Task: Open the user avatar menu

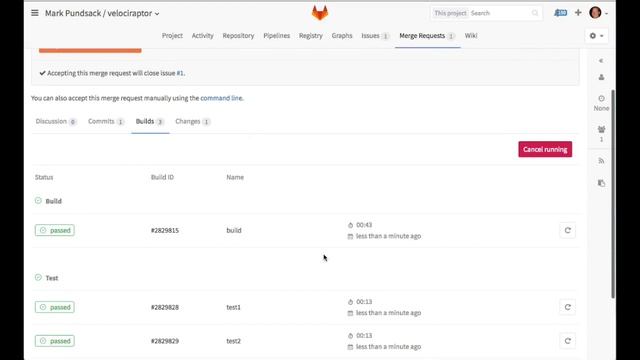Action: coord(596,13)
